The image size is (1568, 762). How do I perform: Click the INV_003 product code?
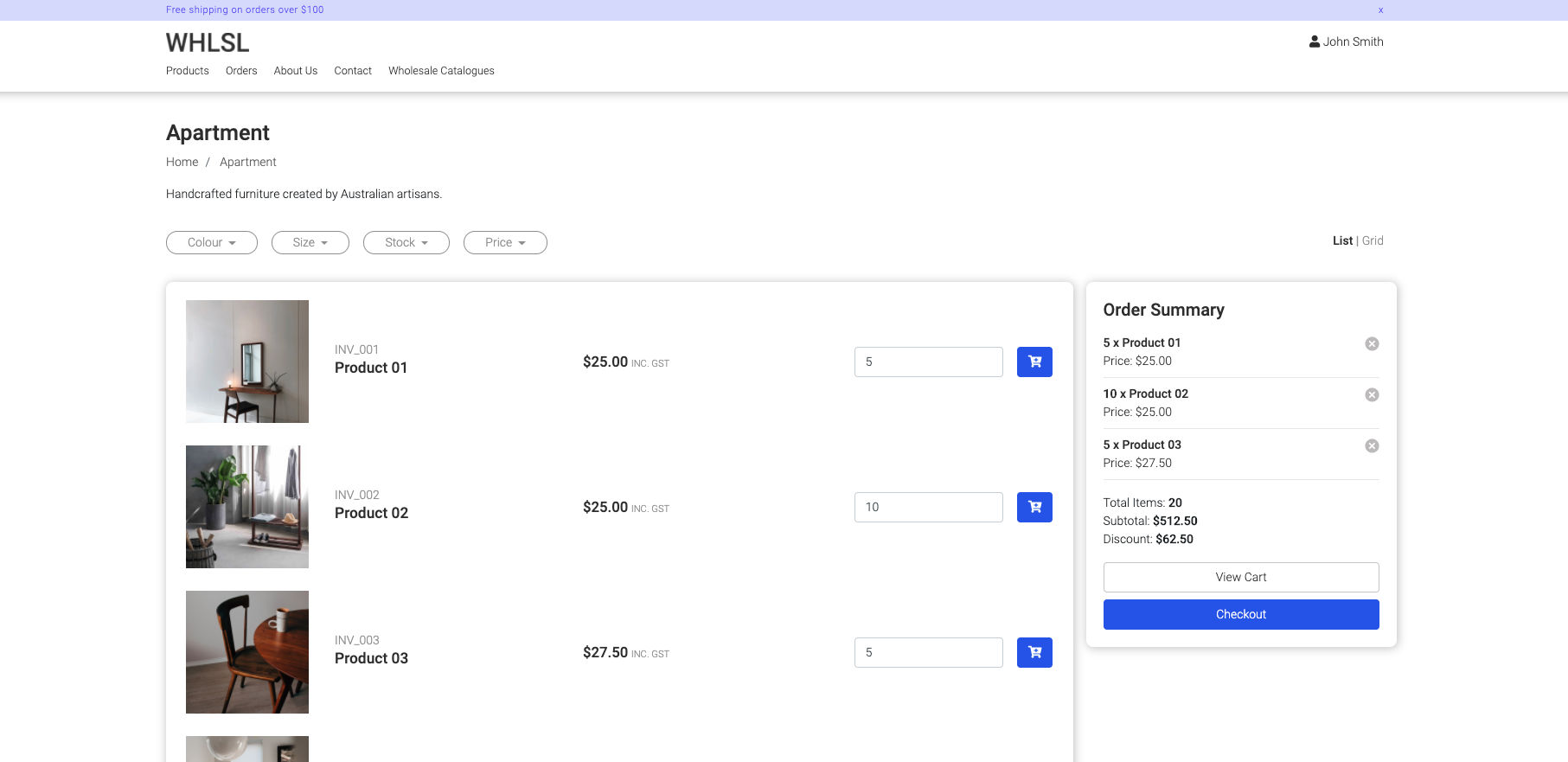click(x=356, y=640)
